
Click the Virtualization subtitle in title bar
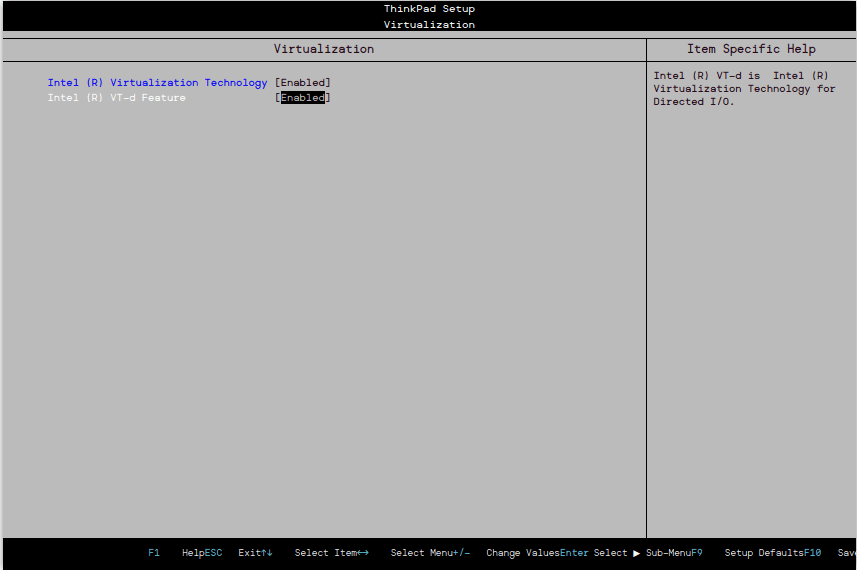(x=429, y=25)
